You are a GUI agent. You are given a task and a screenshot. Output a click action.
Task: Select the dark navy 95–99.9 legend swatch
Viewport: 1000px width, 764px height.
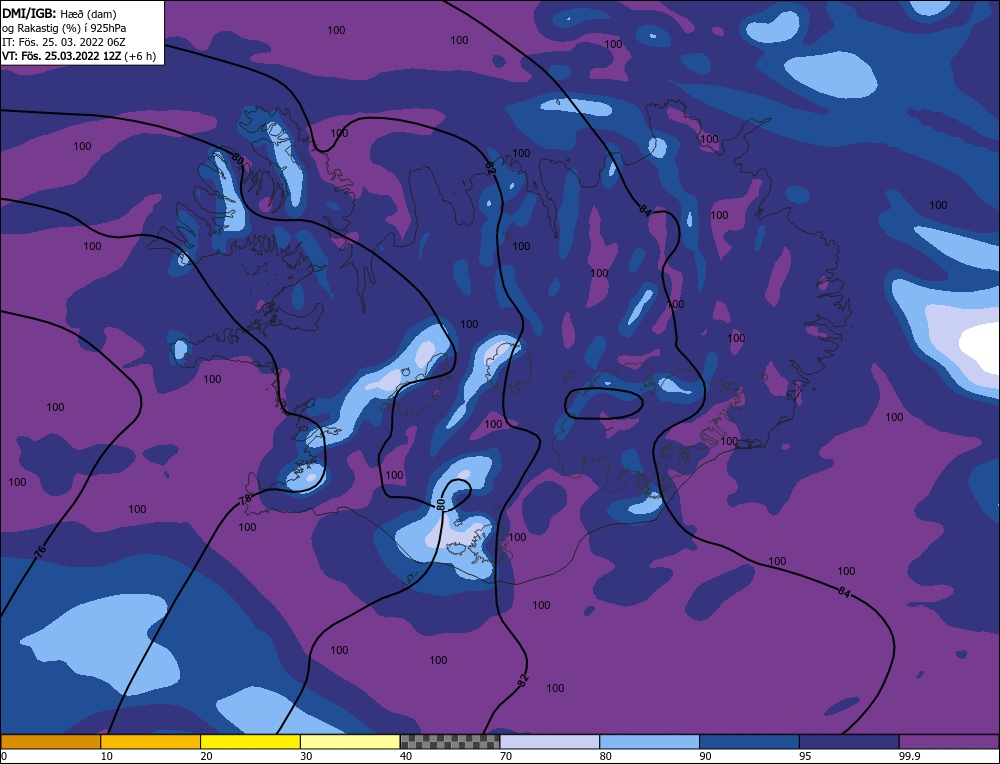pyautogui.click(x=849, y=742)
